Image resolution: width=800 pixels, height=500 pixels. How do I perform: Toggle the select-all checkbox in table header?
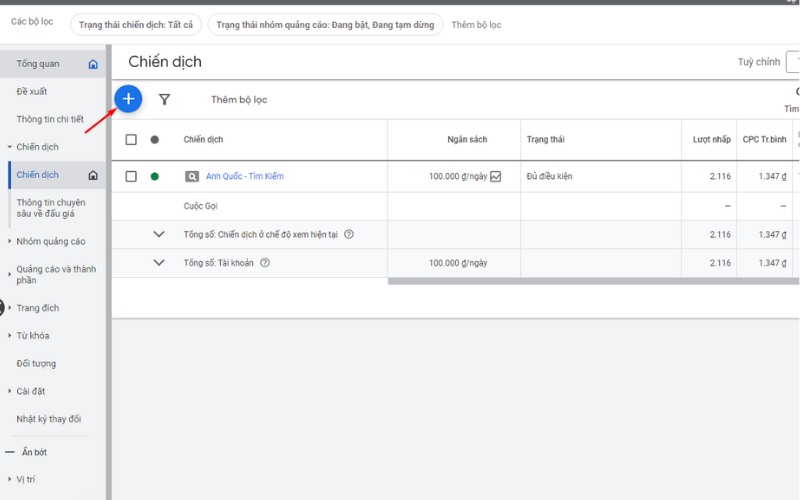tap(131, 140)
